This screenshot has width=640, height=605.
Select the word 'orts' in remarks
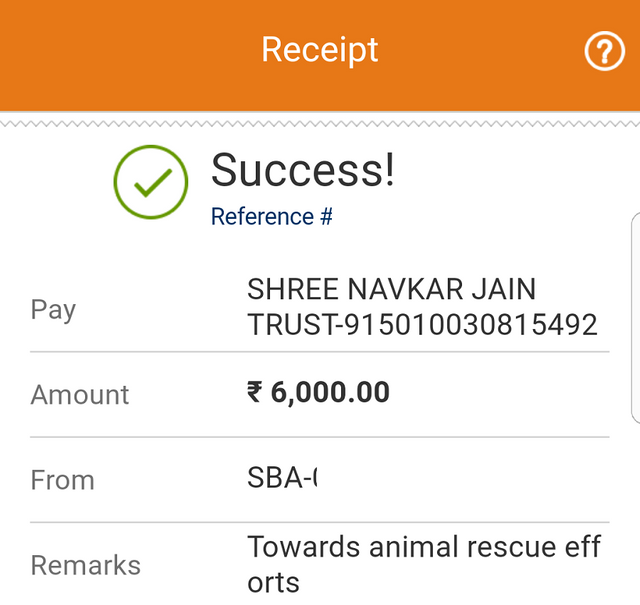tap(273, 583)
